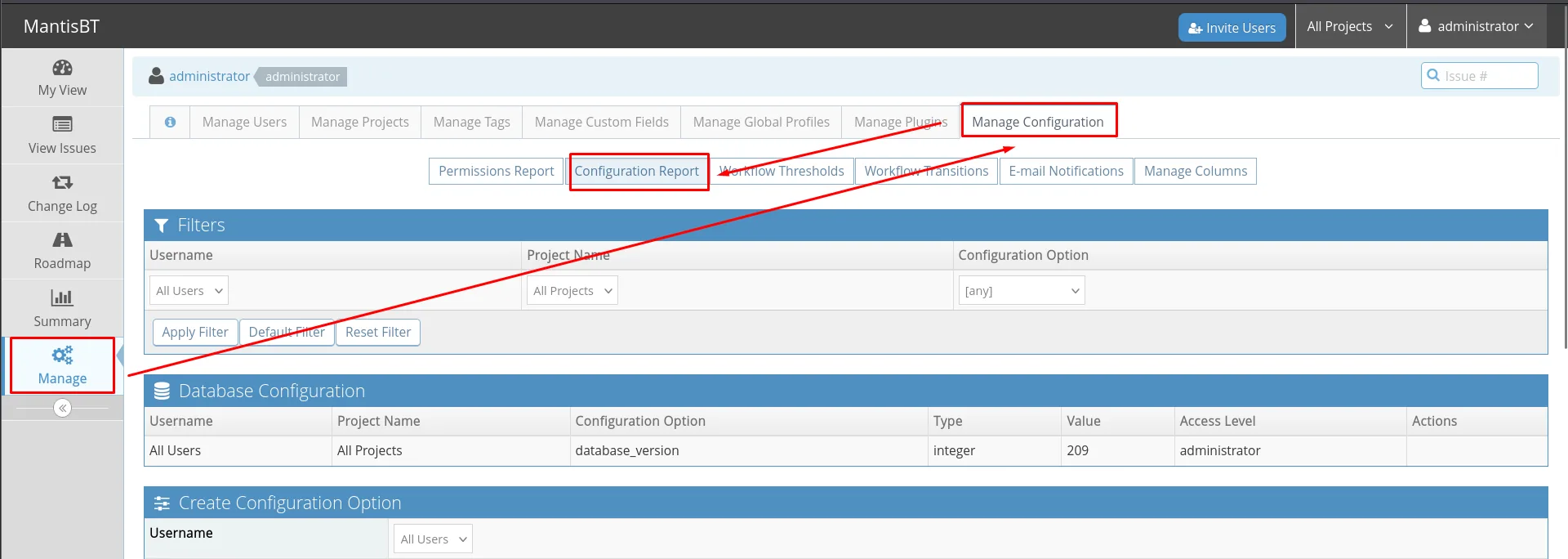The height and width of the screenshot is (559, 1568).
Task: Open the Configuration Report page
Action: coord(637,171)
